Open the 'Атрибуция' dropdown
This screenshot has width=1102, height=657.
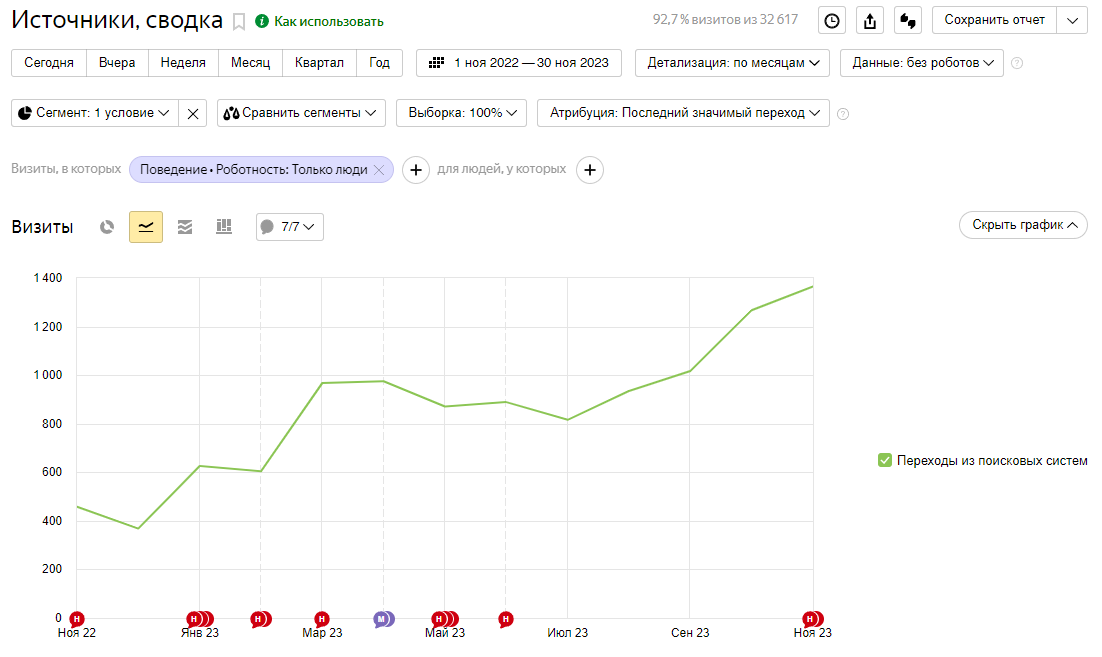click(x=683, y=113)
